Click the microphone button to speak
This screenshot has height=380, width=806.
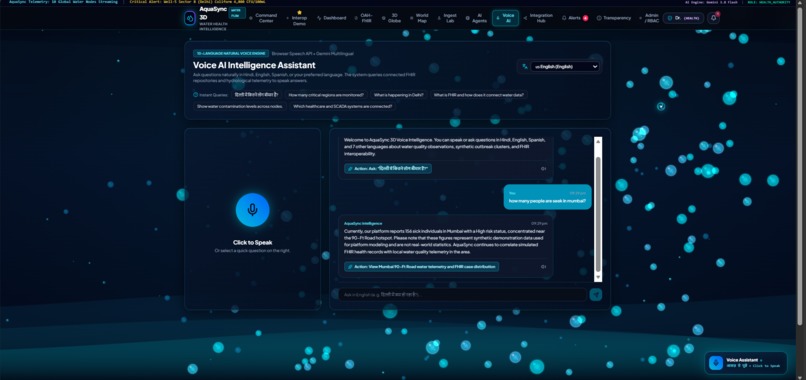252,210
